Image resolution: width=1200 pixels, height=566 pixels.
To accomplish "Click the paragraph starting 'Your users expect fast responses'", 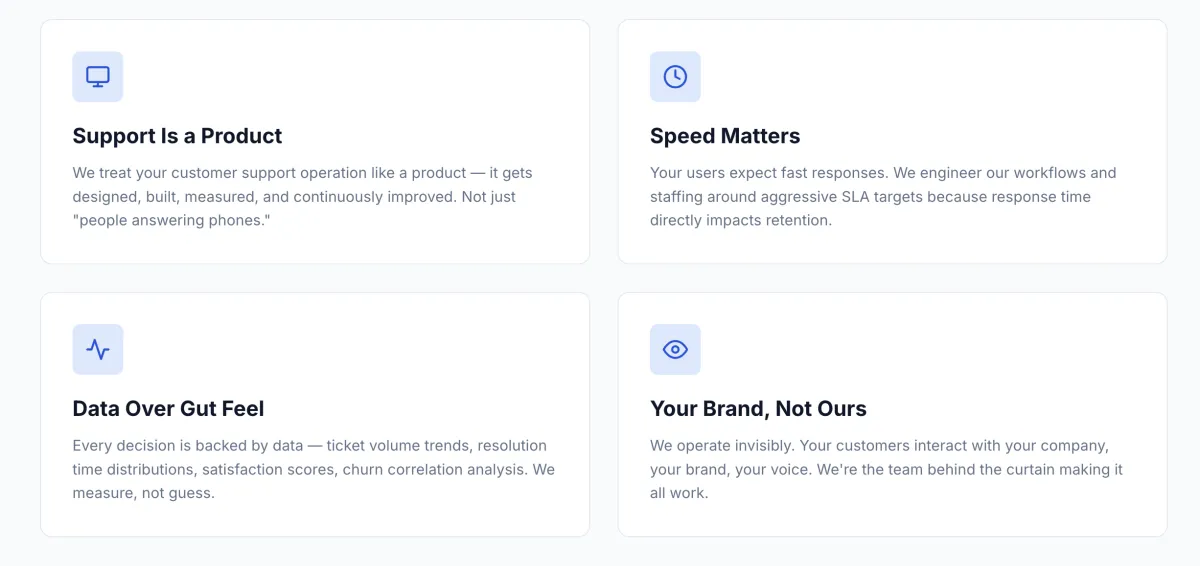I will [883, 197].
